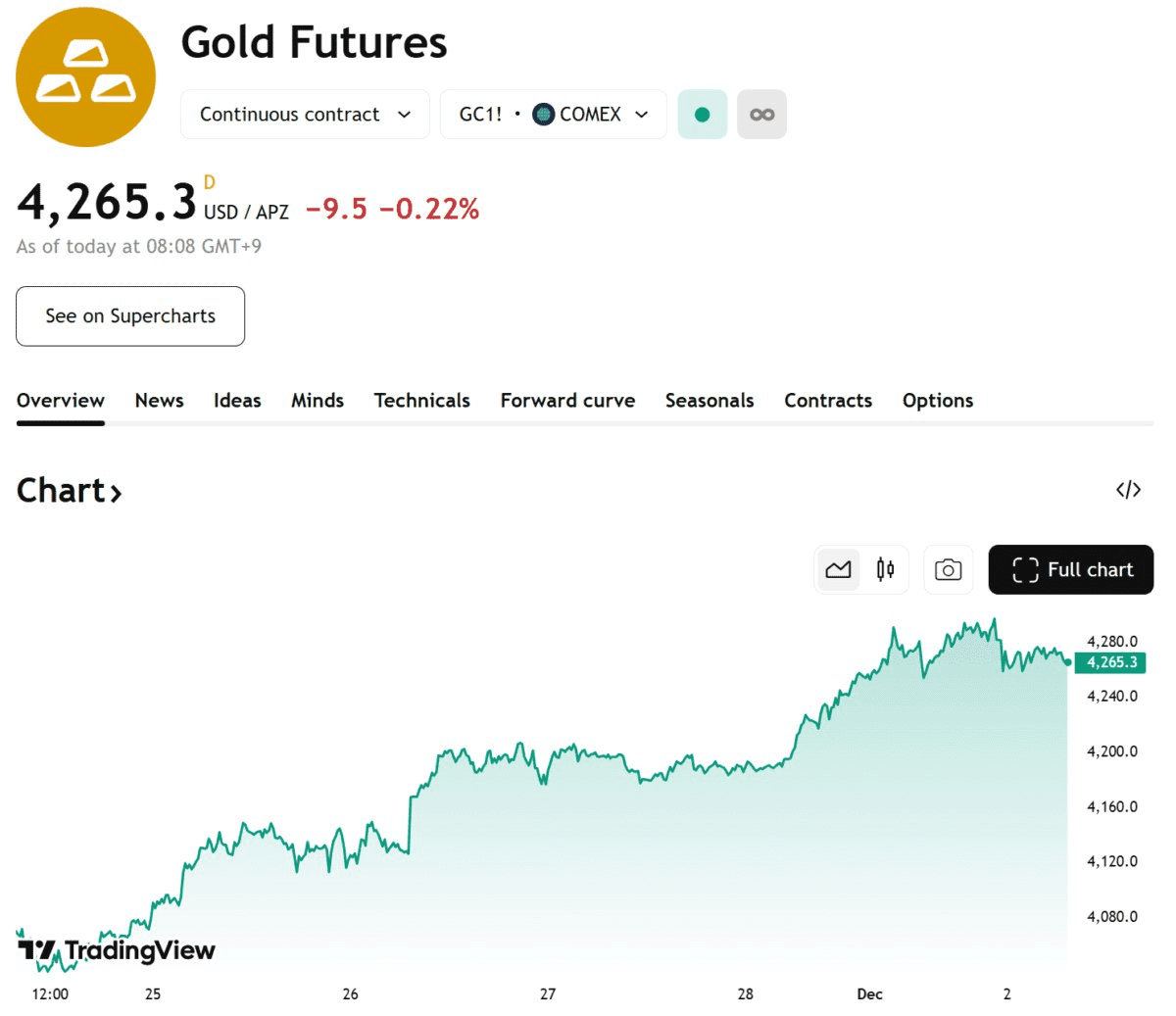
Task: Take a chart snapshot with camera icon
Action: coord(948,570)
